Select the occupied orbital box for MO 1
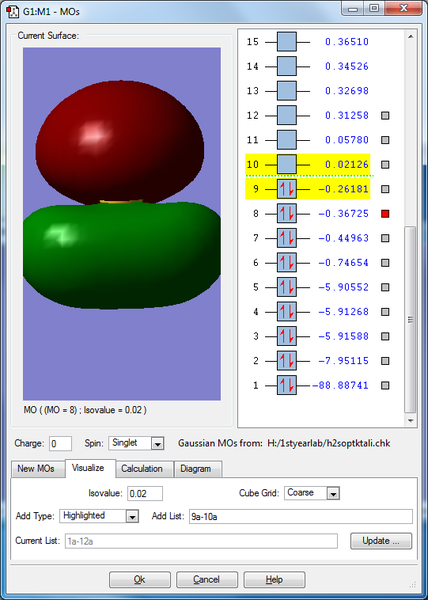Viewport: 428px width, 600px height. point(286,385)
